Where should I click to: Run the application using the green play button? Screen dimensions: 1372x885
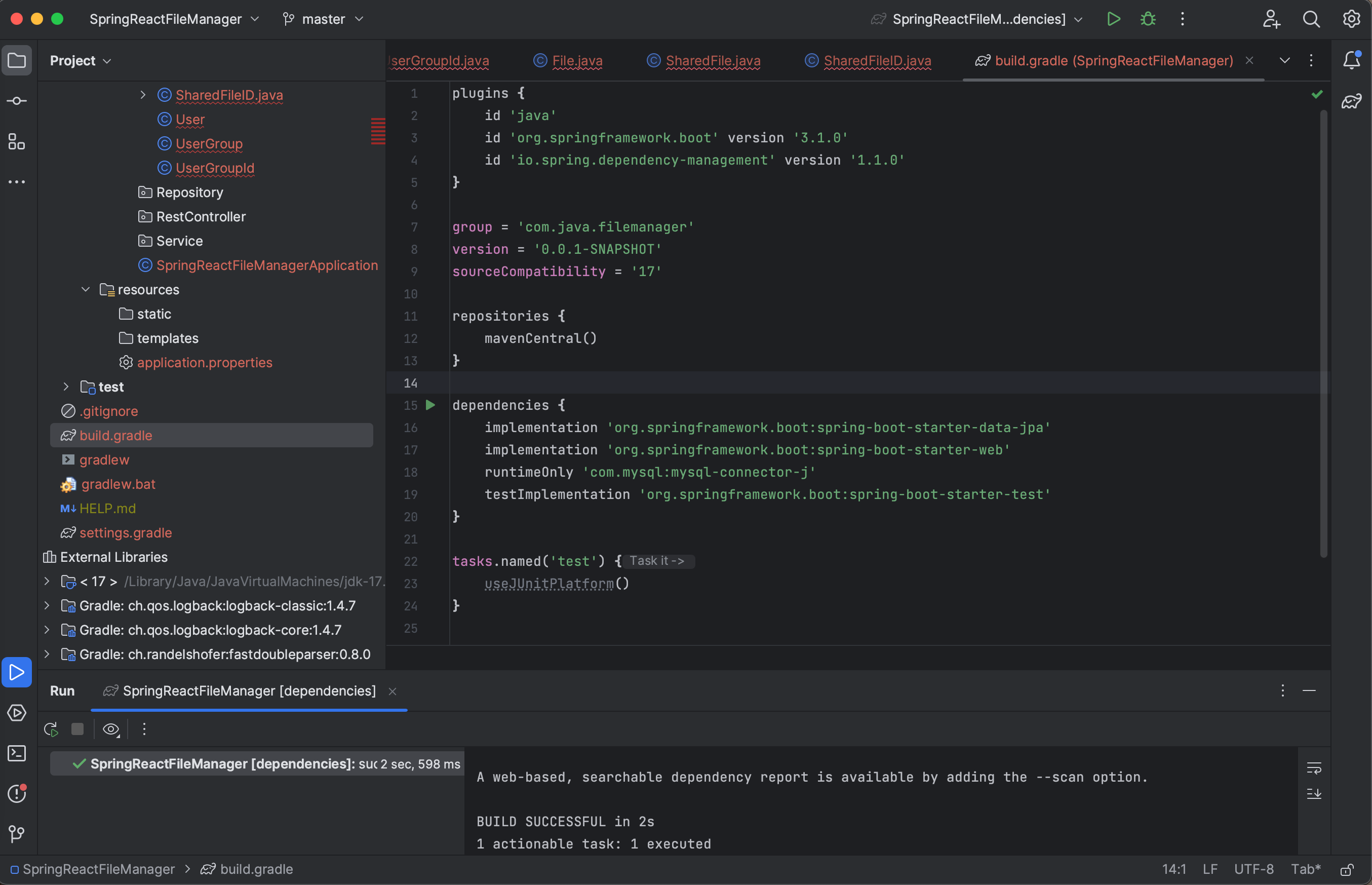1114,18
